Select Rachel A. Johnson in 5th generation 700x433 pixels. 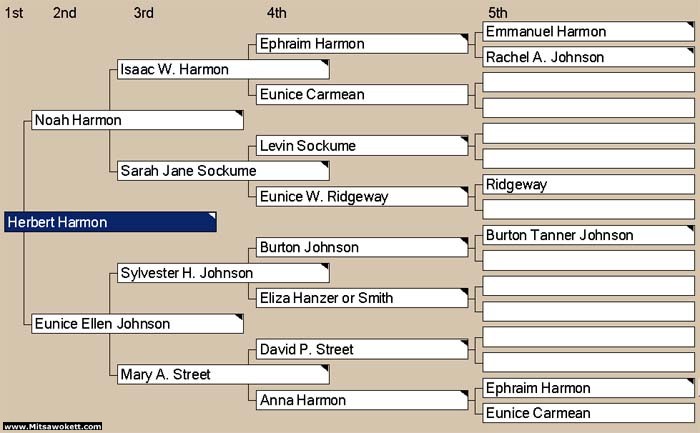tap(588, 57)
